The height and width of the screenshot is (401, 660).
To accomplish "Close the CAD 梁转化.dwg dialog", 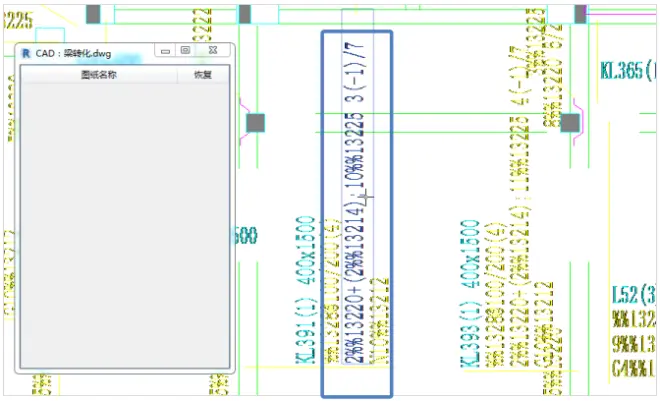I will (x=213, y=50).
